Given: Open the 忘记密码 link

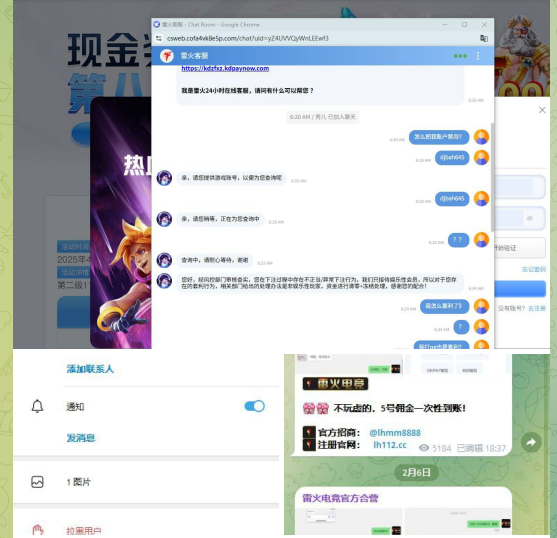Looking at the screenshot, I should 534,270.
